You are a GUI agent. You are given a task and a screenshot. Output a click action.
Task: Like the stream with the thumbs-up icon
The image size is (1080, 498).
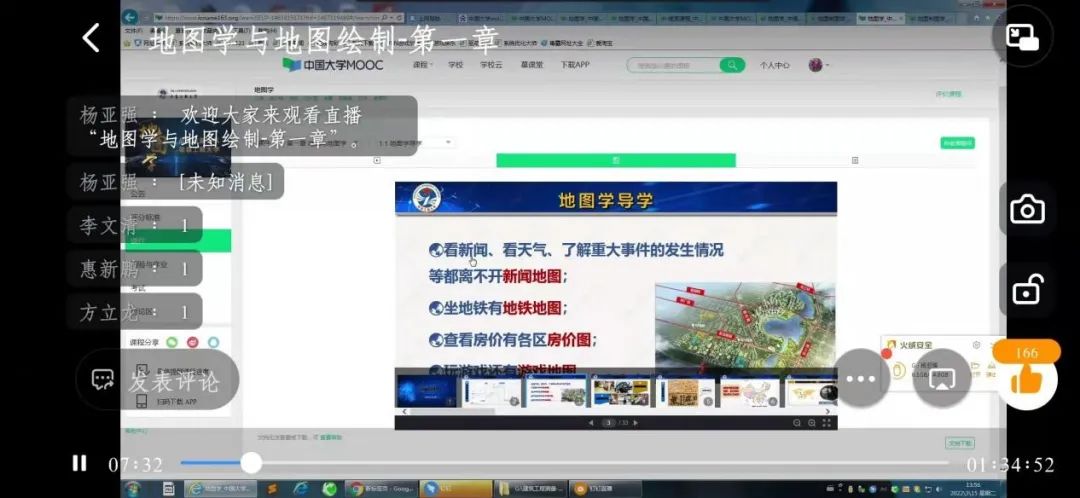click(1026, 378)
